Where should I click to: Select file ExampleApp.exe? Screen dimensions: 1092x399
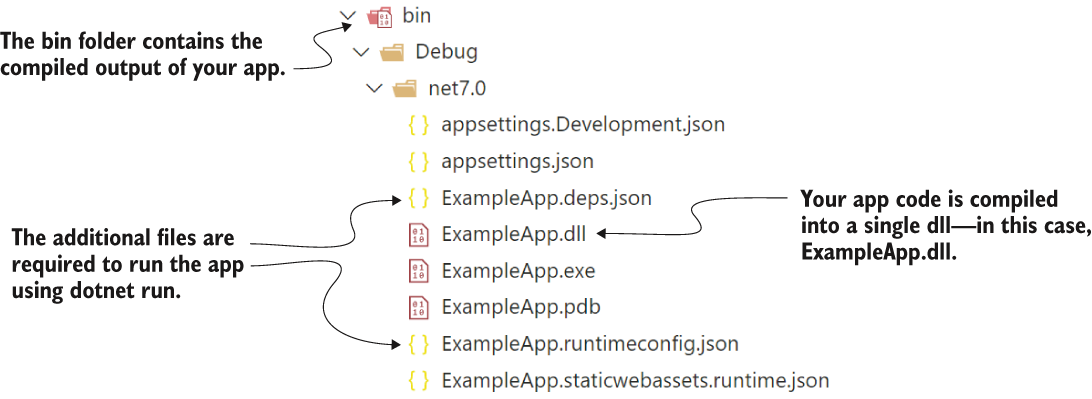pos(518,271)
